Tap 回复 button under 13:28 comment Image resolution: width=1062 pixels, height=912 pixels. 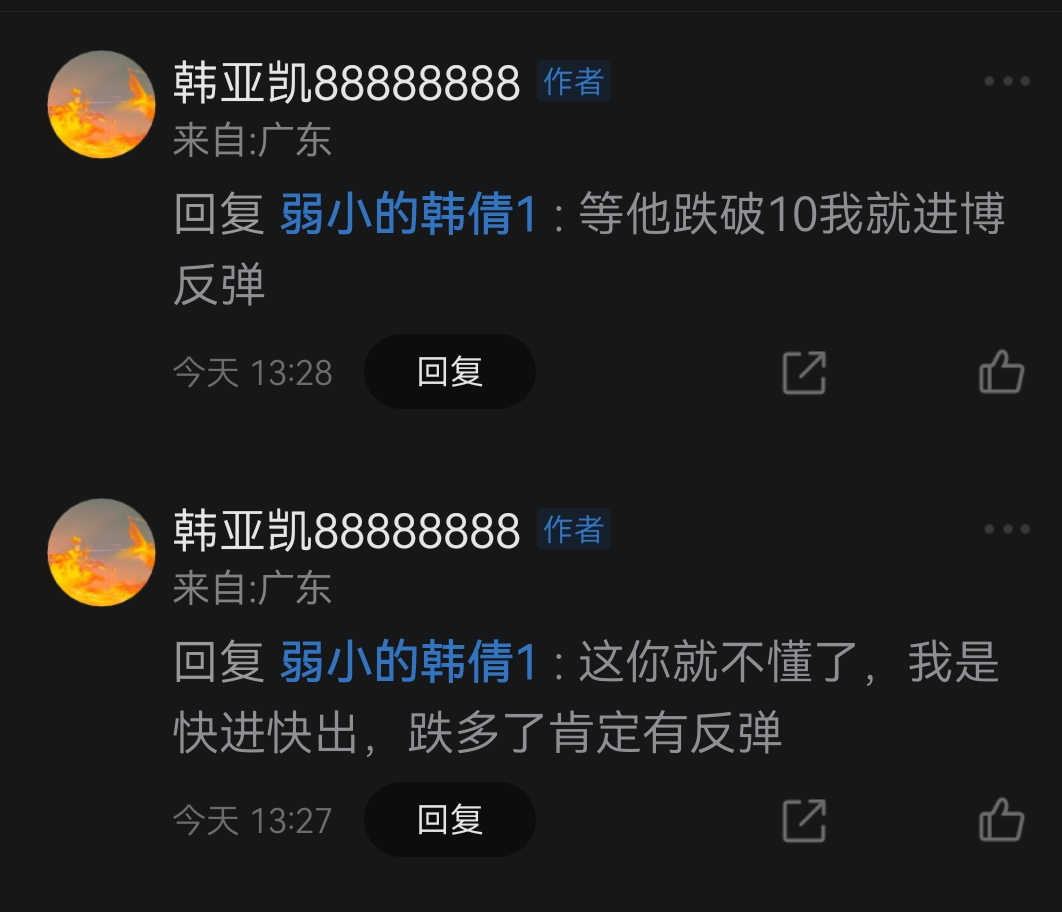tap(450, 372)
